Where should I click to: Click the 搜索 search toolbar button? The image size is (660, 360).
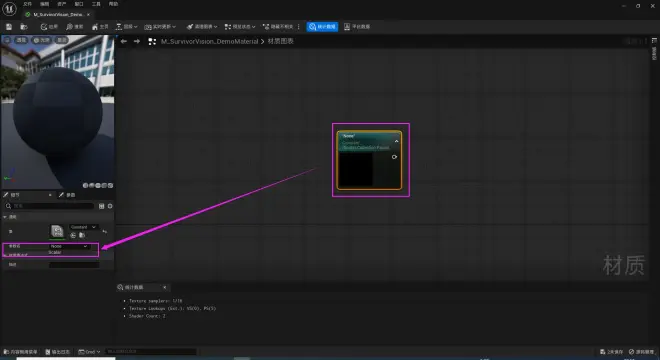(75, 27)
